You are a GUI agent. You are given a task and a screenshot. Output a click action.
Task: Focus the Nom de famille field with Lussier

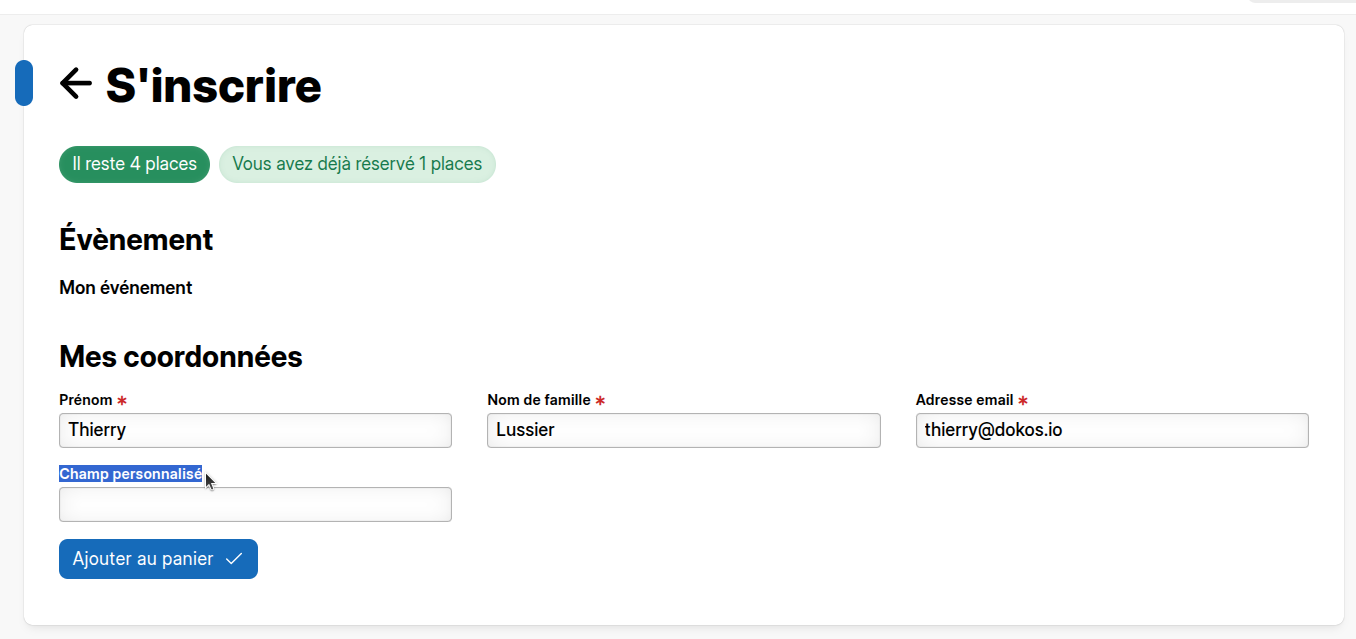pyautogui.click(x=683, y=431)
